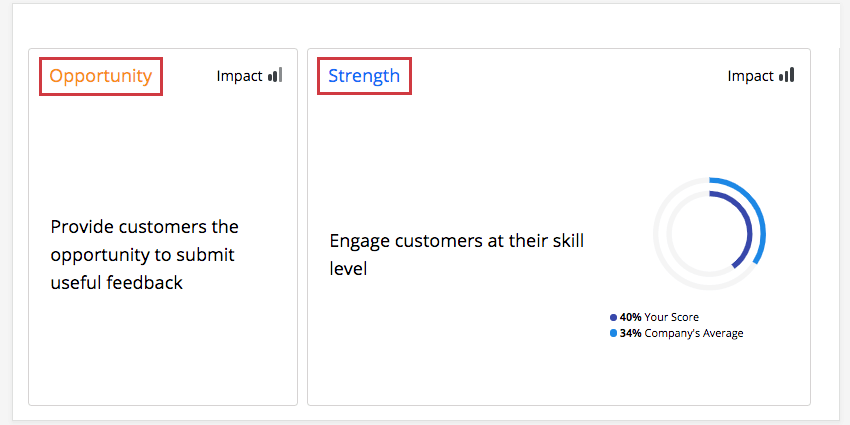Click the dark blue Your Score legend dot
The height and width of the screenshot is (425, 850).
(x=613, y=317)
